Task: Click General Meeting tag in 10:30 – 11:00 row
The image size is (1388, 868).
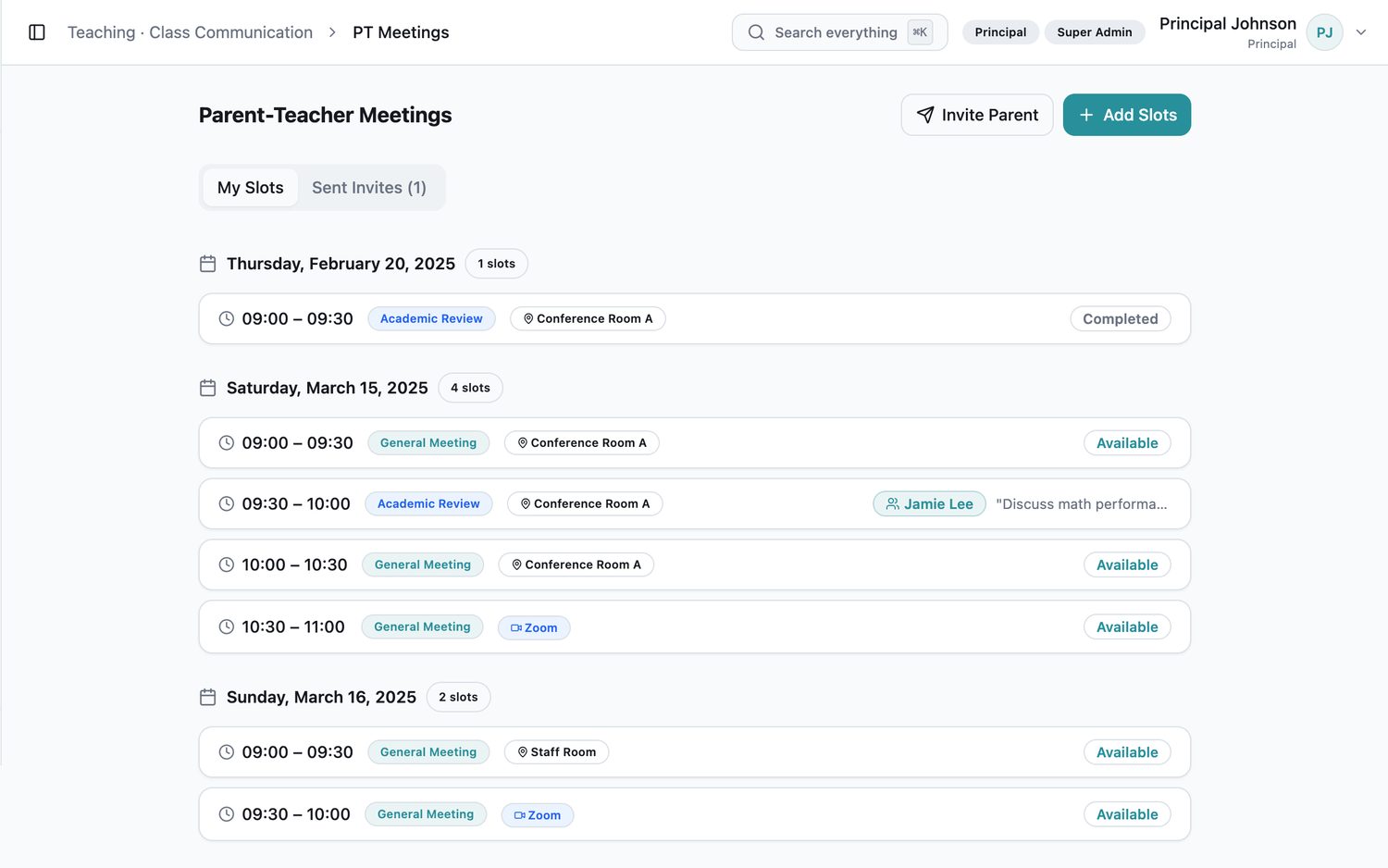Action: pos(422,626)
